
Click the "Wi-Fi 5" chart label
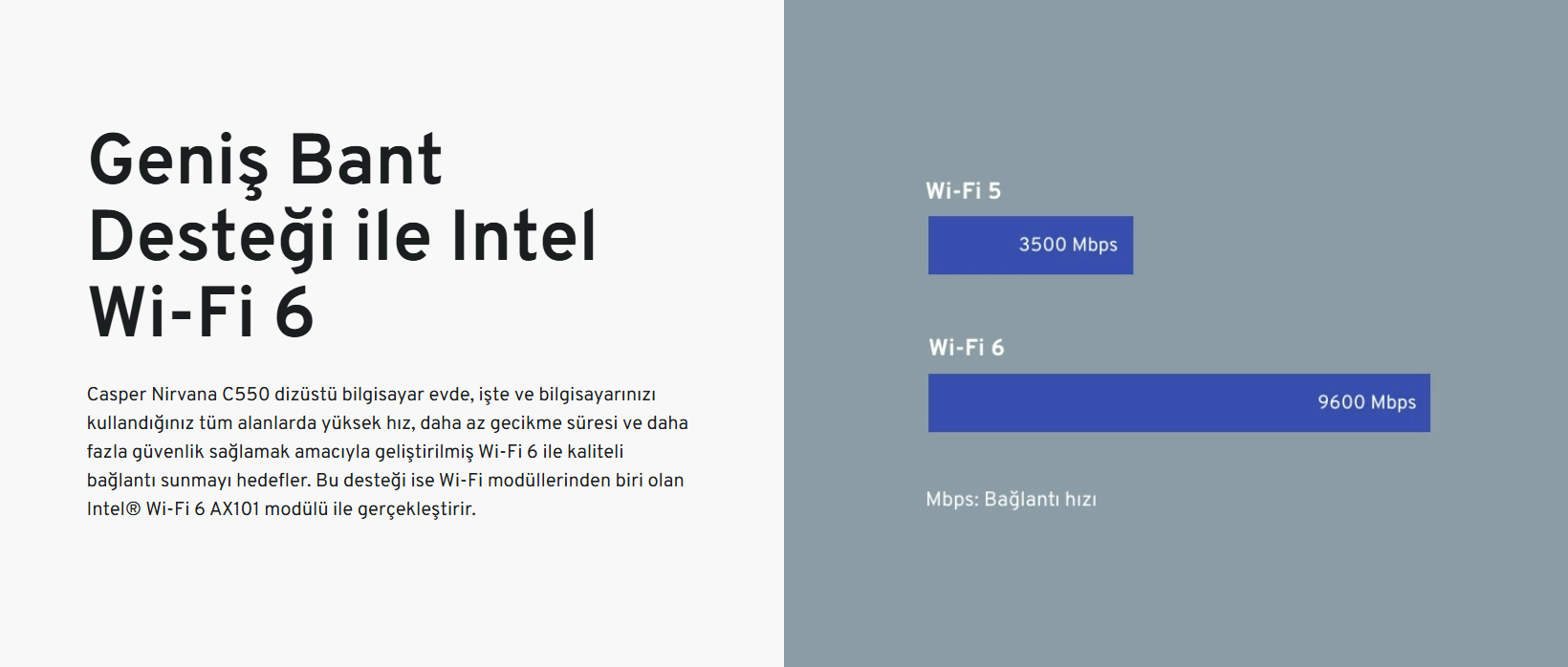[964, 191]
